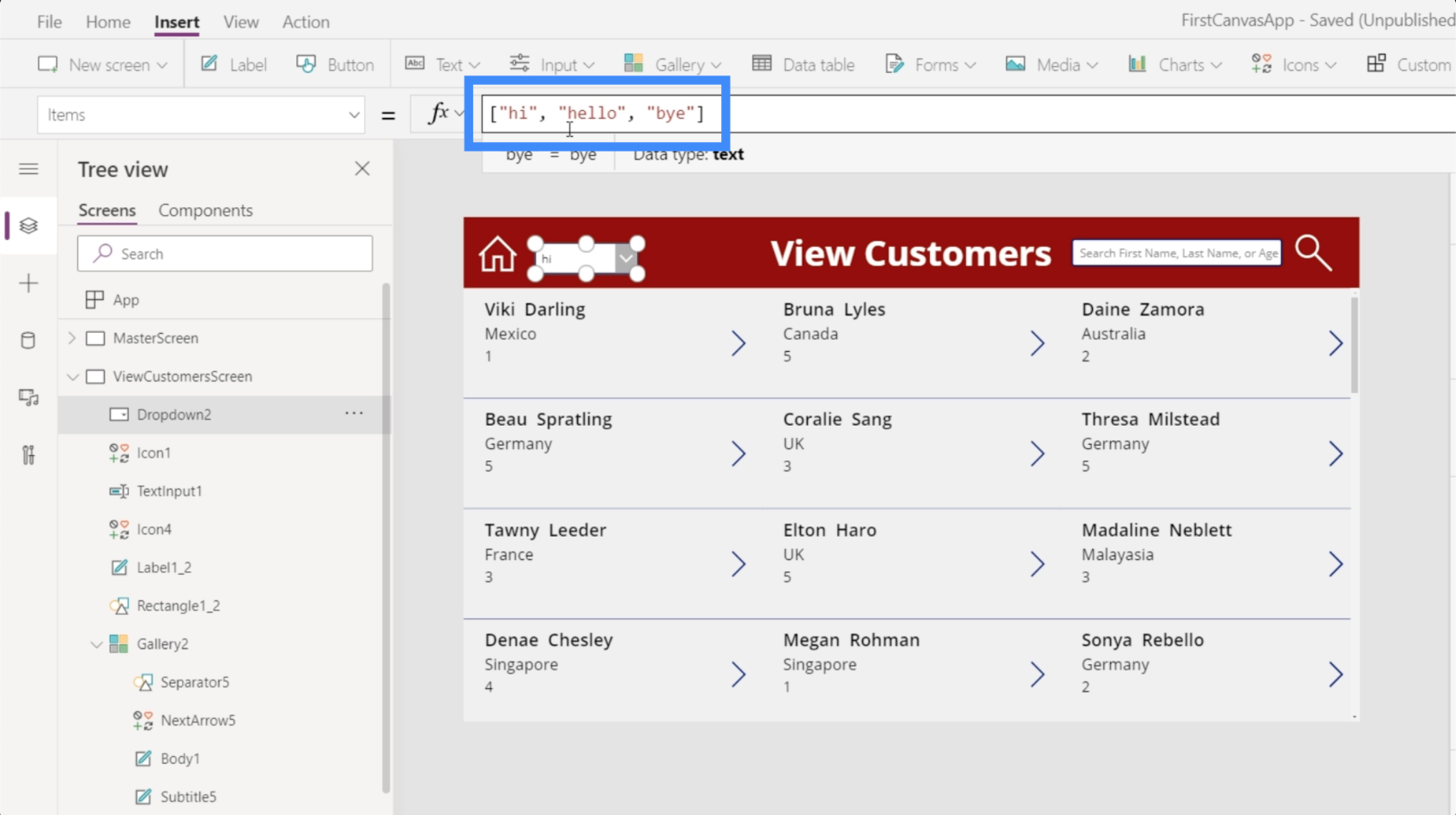Open the File menu
This screenshot has width=1456, height=815.
tap(49, 22)
